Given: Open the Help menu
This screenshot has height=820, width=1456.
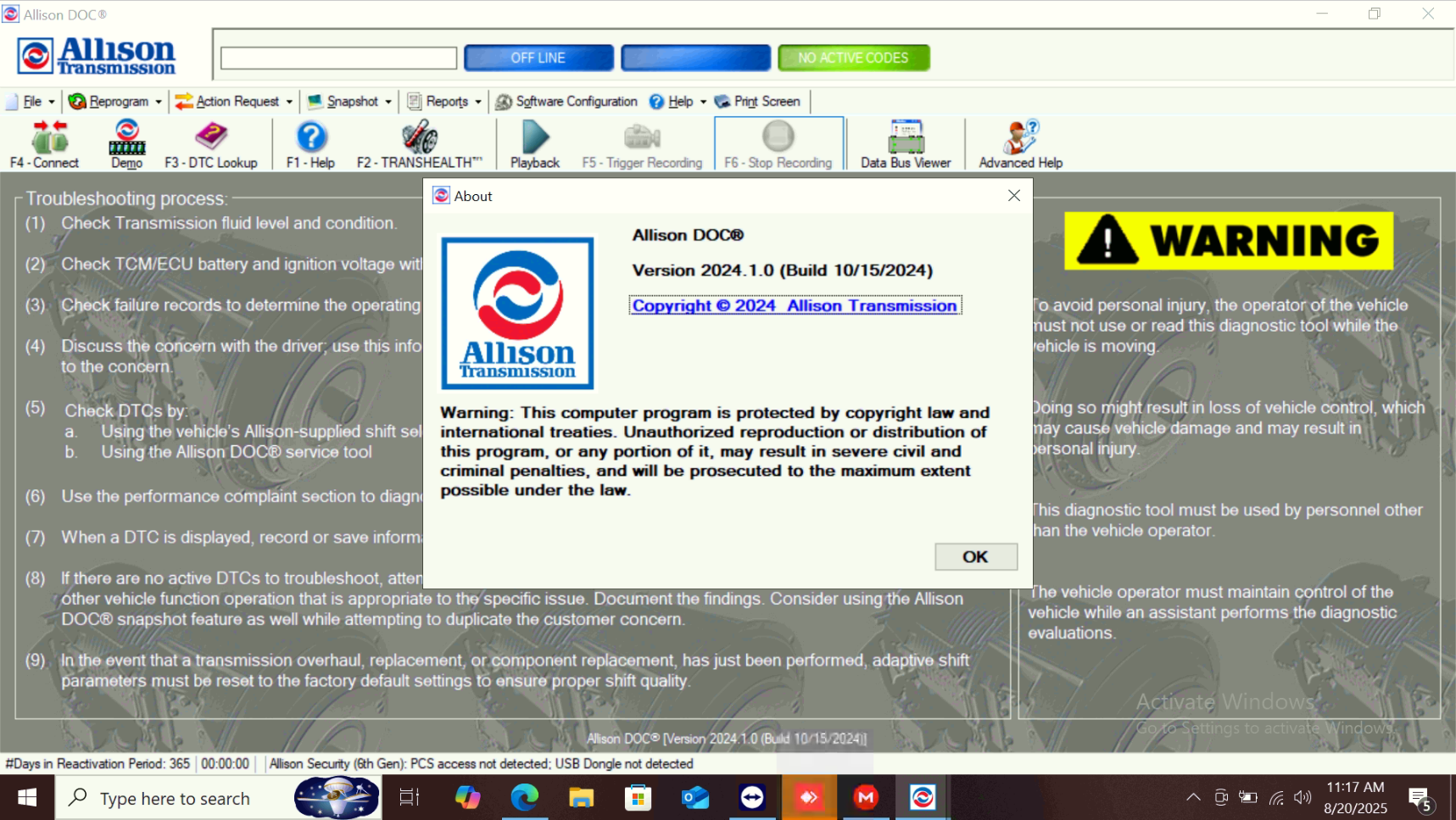Looking at the screenshot, I should coord(678,102).
